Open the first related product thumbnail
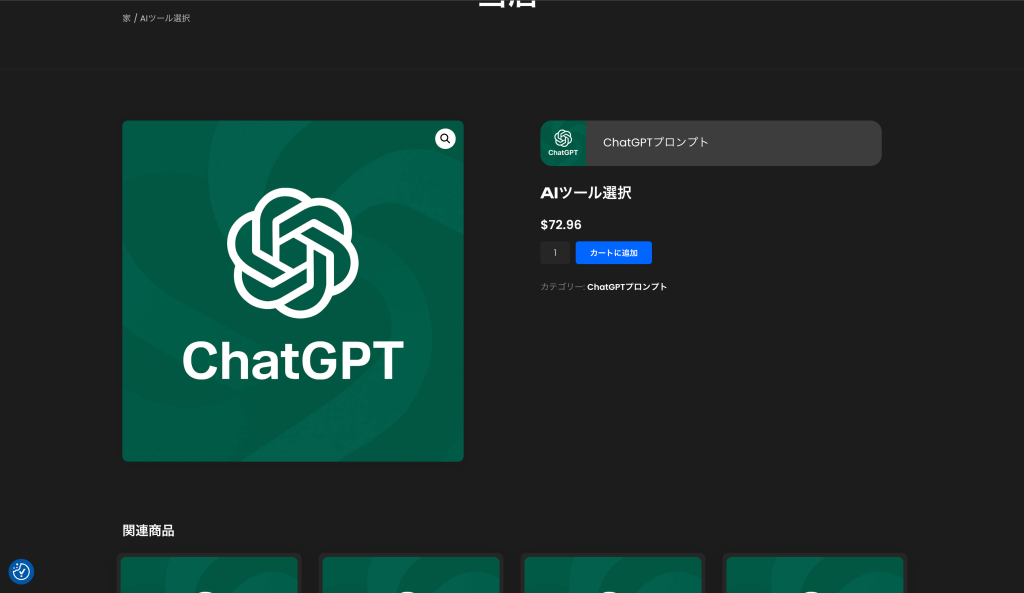 (x=209, y=575)
